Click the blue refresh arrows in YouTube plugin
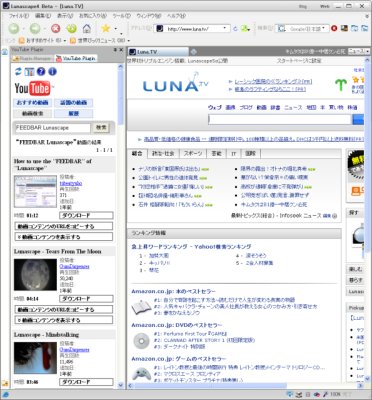The width and height of the screenshot is (372, 400). point(18,71)
